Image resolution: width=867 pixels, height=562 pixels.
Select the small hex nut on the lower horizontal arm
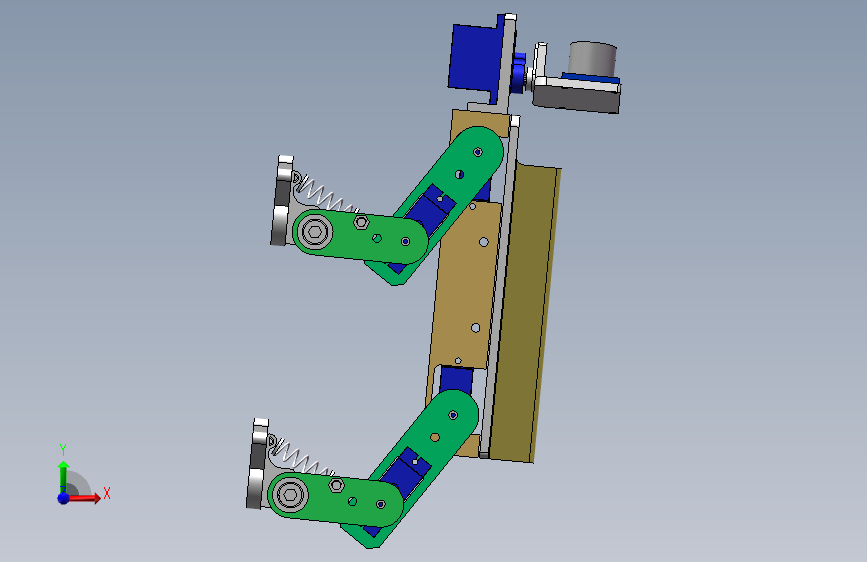coord(337,486)
